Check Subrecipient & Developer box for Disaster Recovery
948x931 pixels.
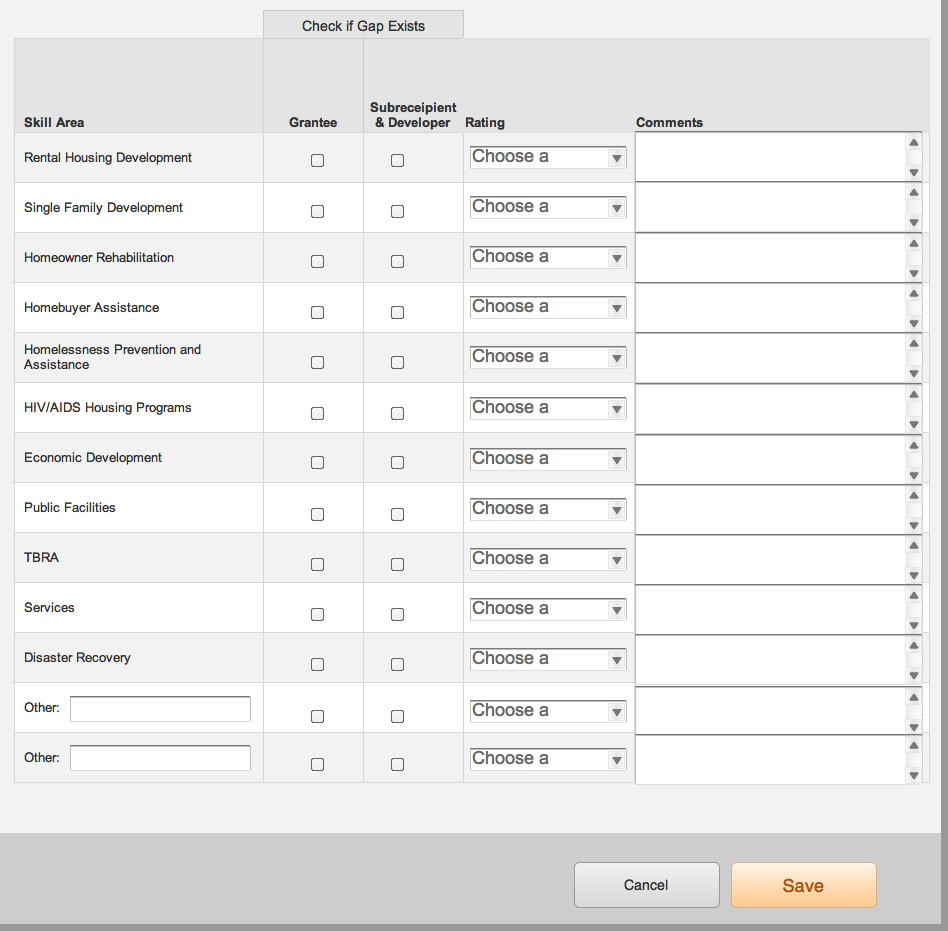[397, 664]
